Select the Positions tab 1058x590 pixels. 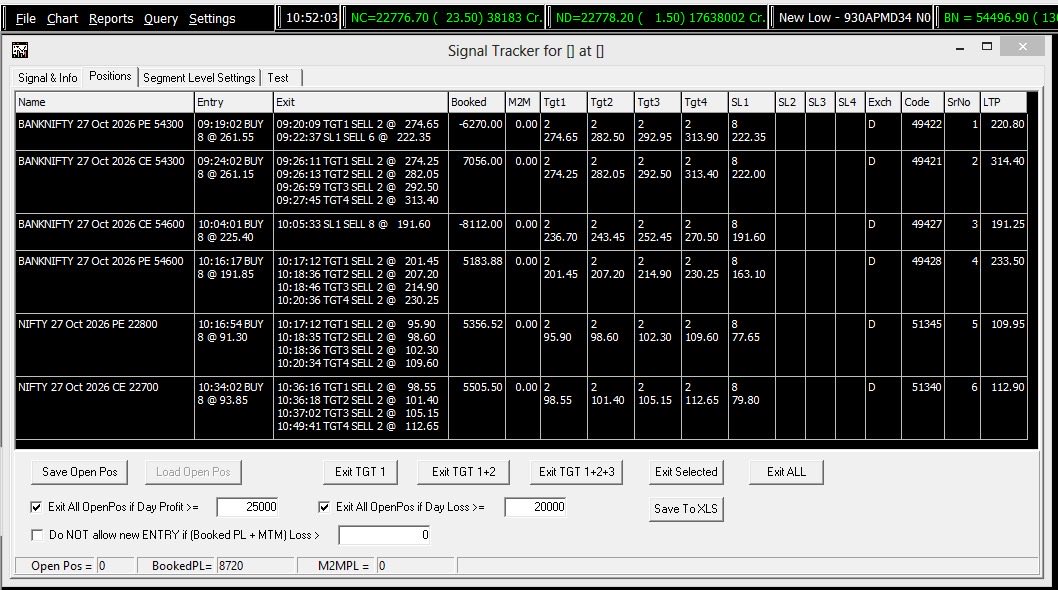[110, 76]
